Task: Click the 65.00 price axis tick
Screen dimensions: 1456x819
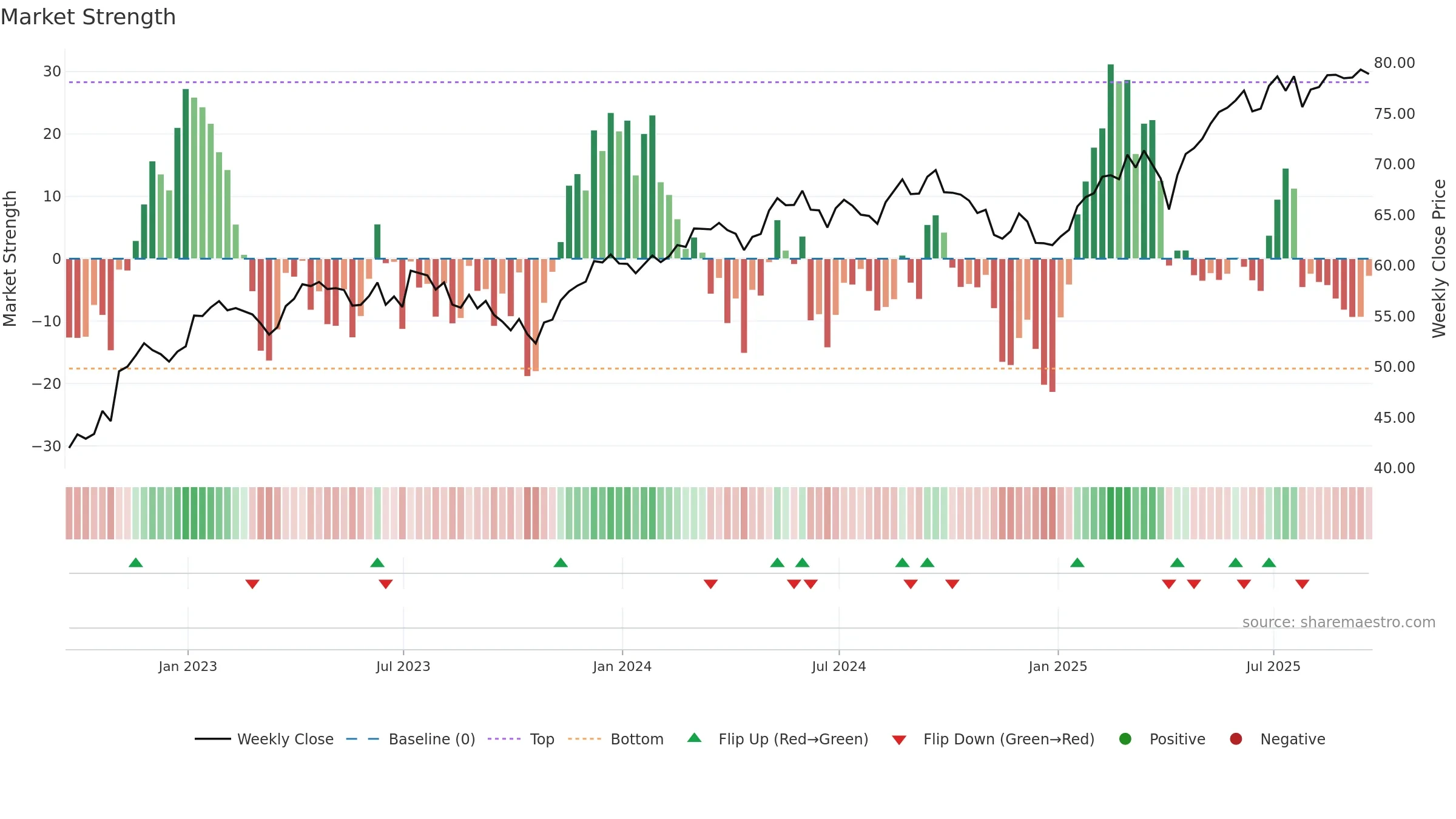Action: 1394,215
